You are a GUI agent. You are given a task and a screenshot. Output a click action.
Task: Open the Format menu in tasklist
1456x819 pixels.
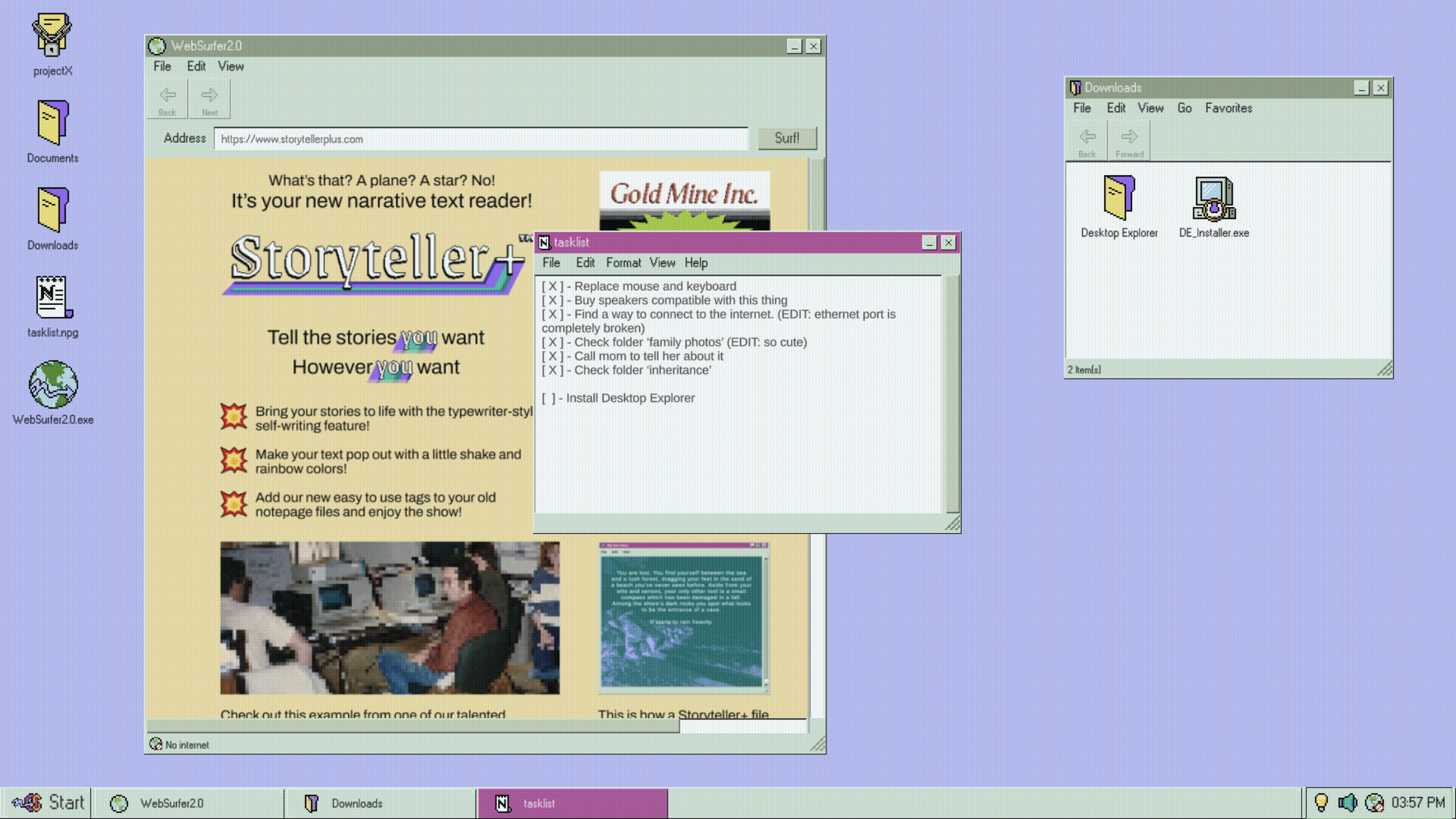pyautogui.click(x=623, y=262)
